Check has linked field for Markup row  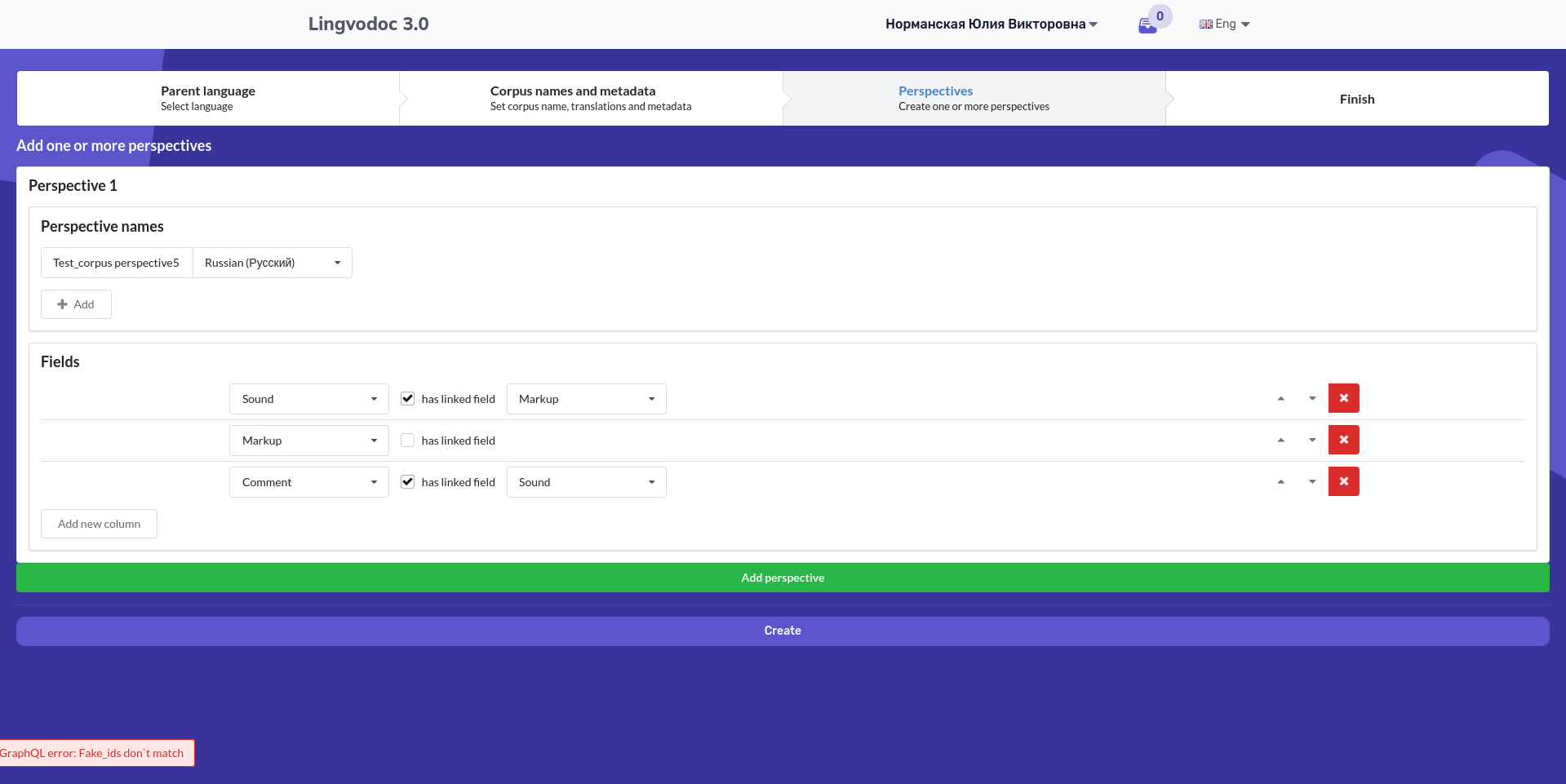pyautogui.click(x=407, y=441)
